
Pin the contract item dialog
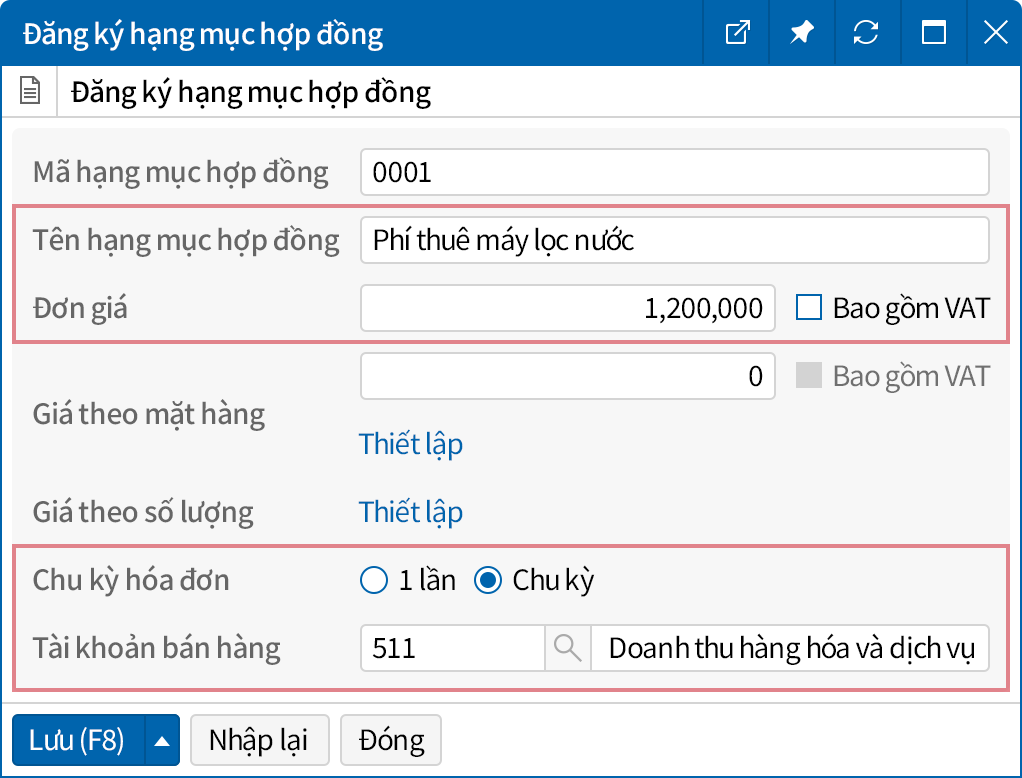(801, 33)
